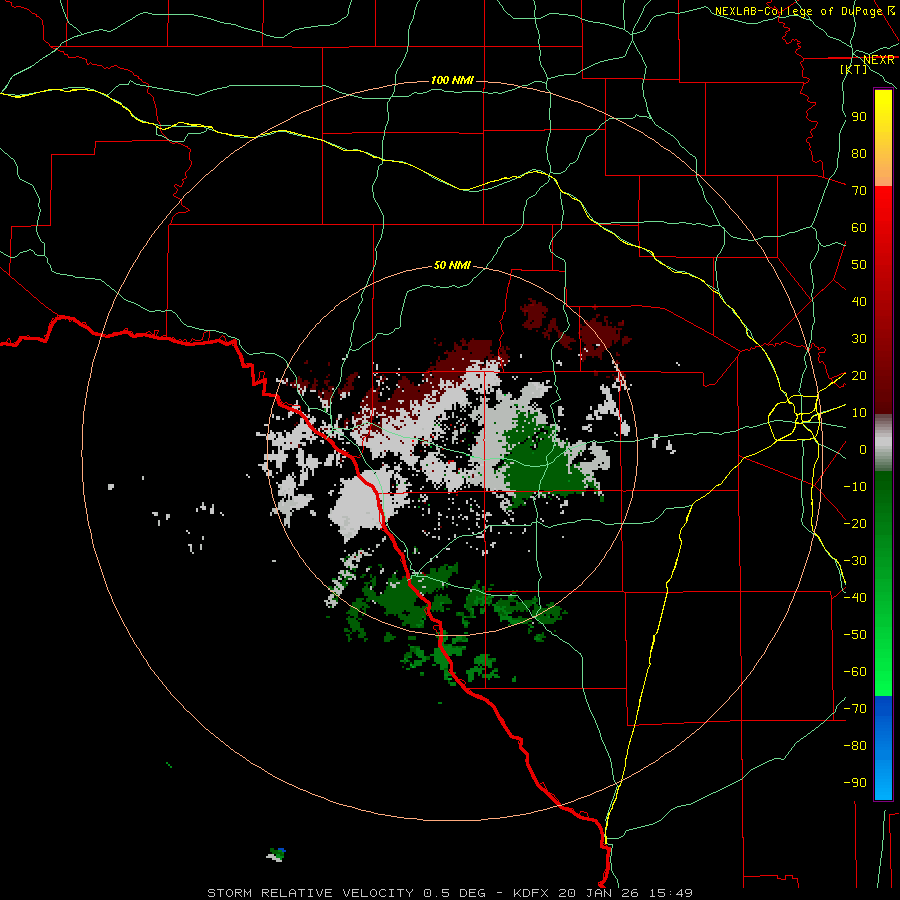Click the 15:49 timestamp in the caption
This screenshot has height=900, width=900.
(x=671, y=893)
